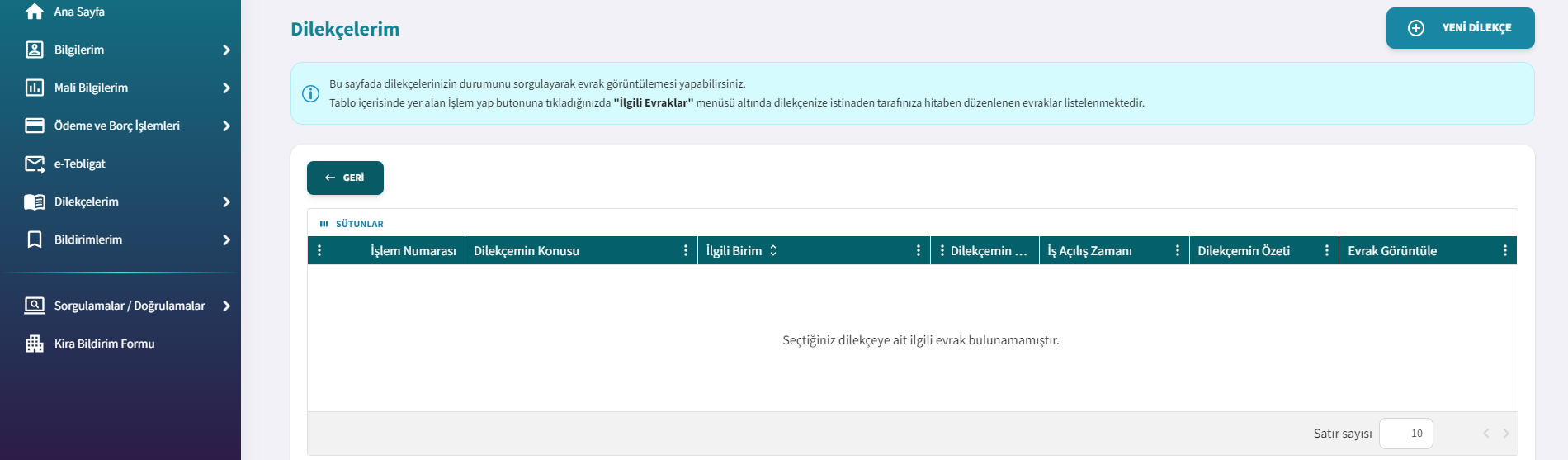This screenshot has width=1568, height=460.
Task: Open column menu for Dilekçemin Özeti
Action: point(1327,250)
